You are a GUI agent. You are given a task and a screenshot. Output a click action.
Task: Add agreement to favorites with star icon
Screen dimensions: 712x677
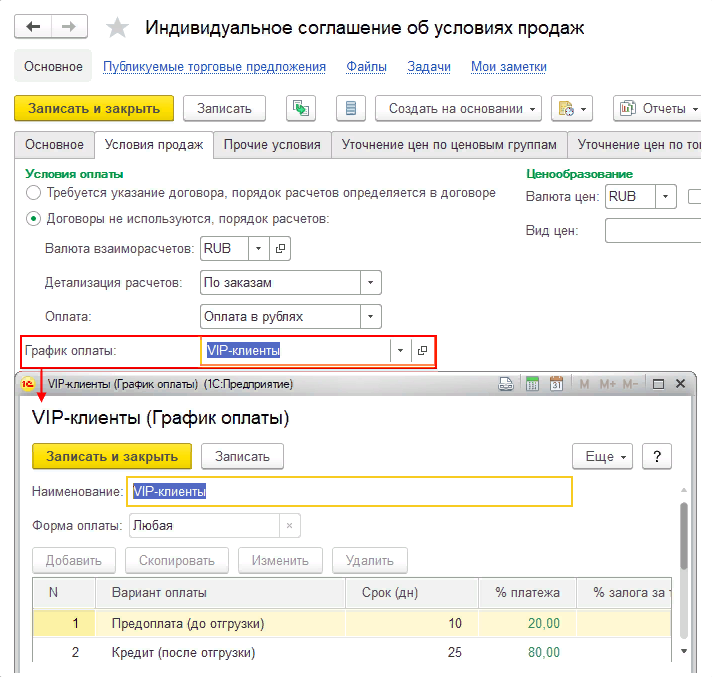118,28
